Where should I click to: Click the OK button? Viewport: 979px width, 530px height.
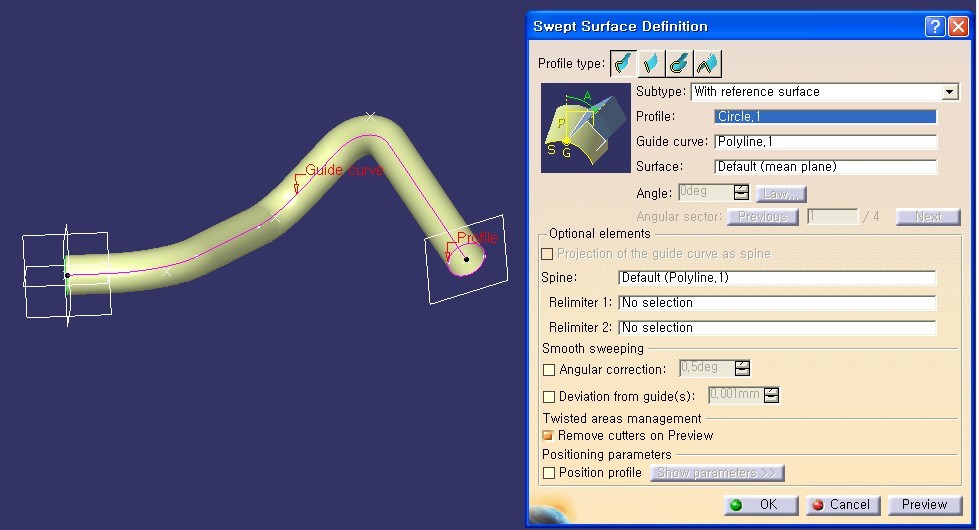[761, 505]
